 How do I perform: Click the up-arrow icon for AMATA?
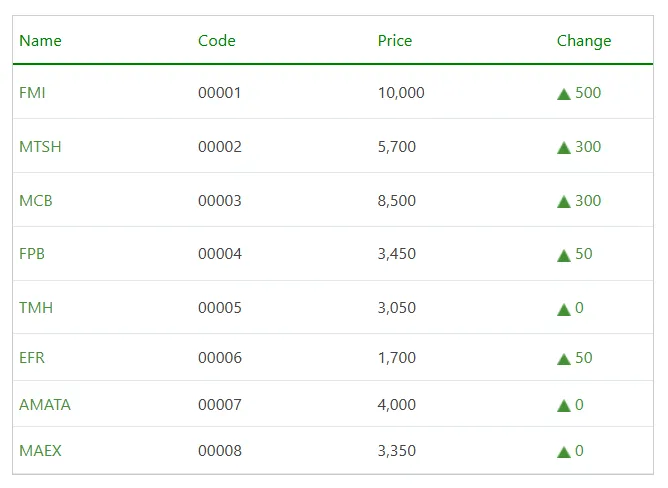(x=564, y=406)
